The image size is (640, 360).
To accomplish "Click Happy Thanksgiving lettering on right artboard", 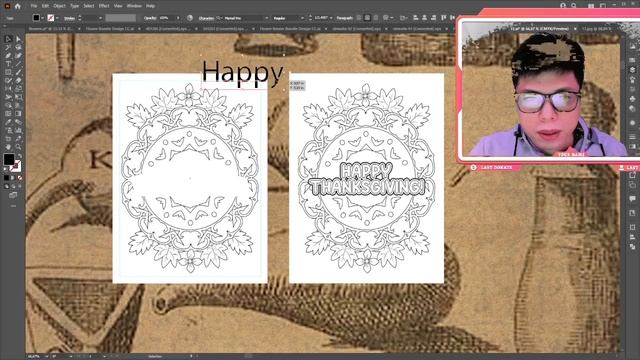I will [366, 180].
